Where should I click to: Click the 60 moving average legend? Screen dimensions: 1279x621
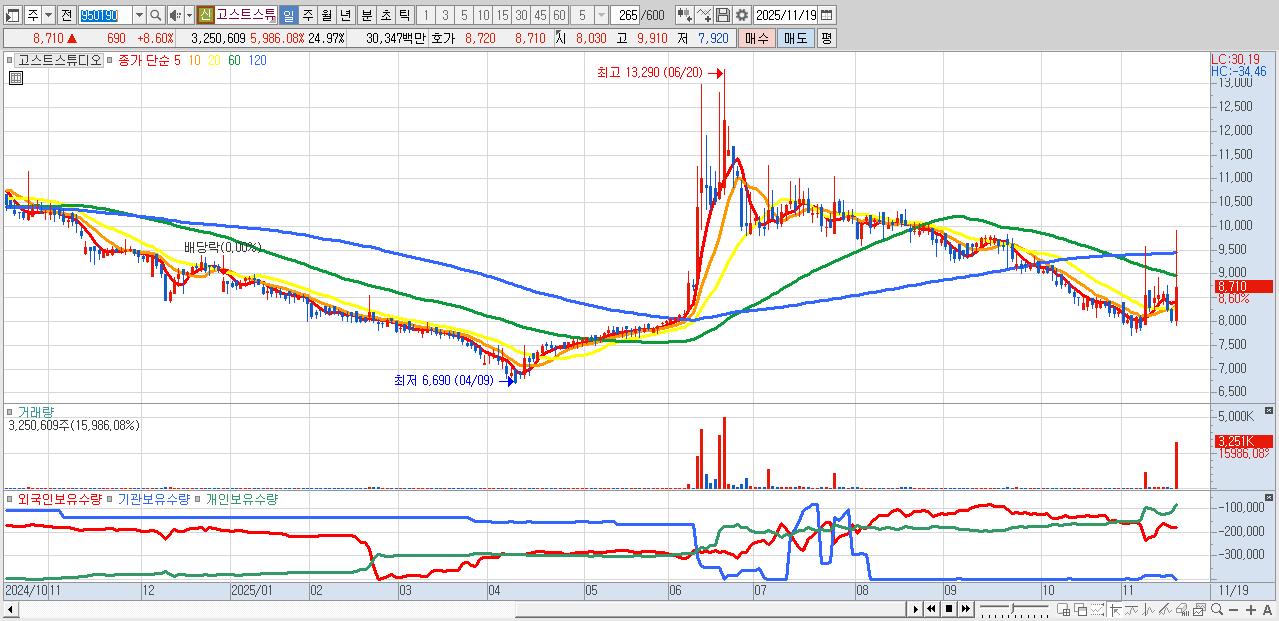pyautogui.click(x=234, y=61)
